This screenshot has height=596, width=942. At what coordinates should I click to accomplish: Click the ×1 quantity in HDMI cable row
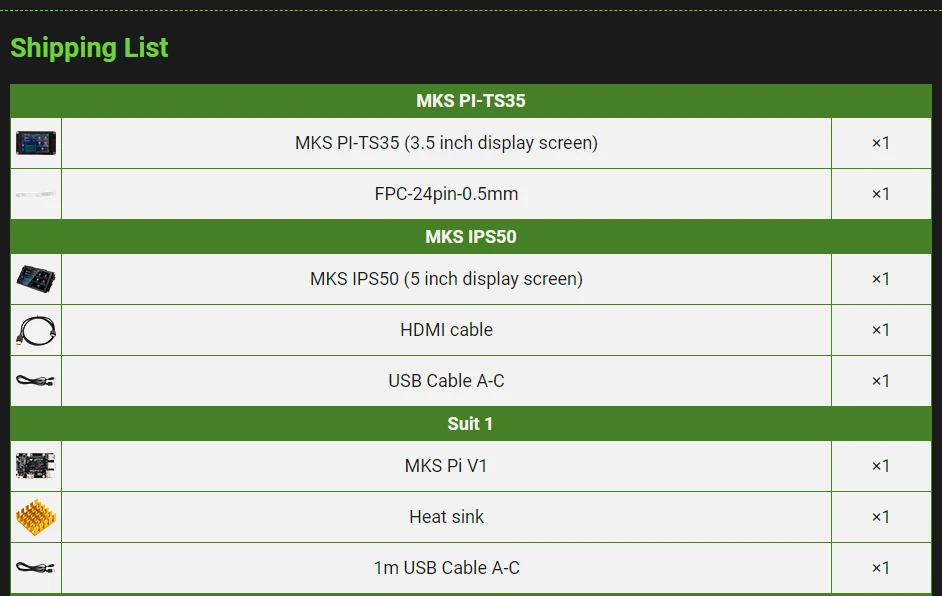[x=881, y=330]
